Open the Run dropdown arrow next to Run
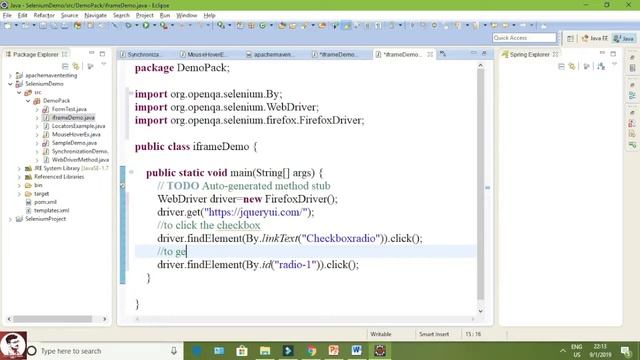Screen dimensions: 640x360 coord(154,25)
